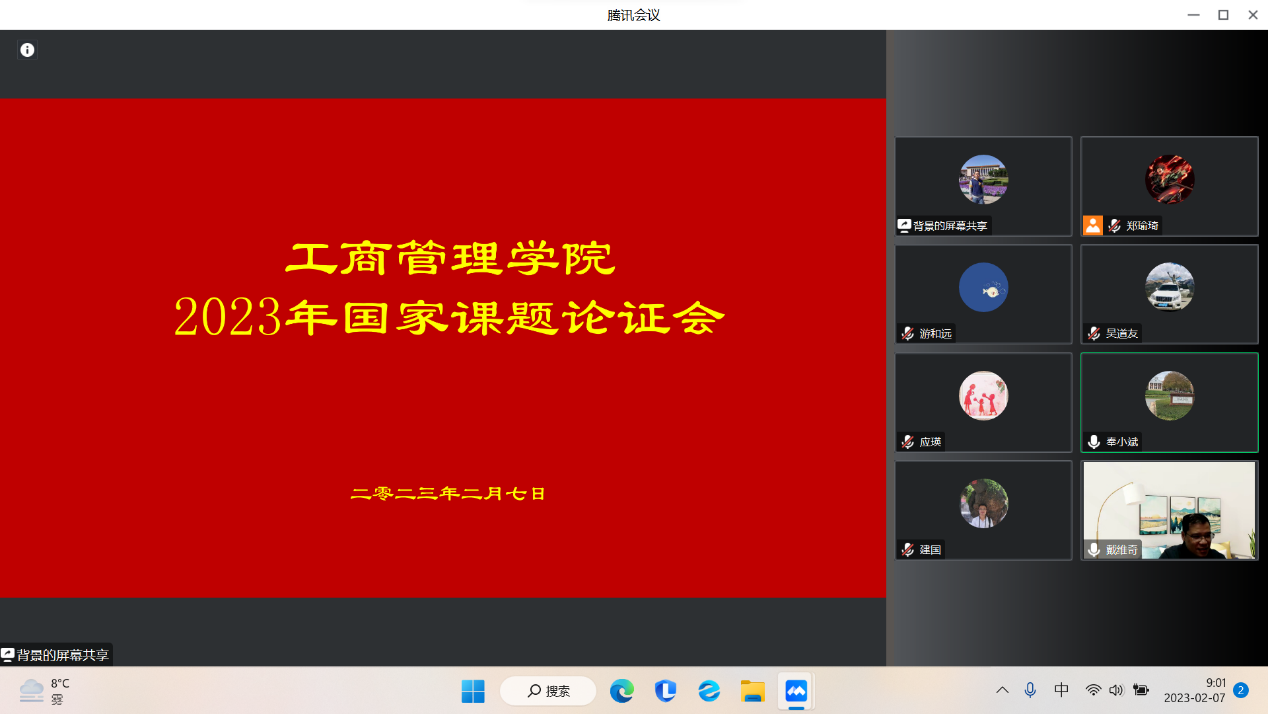Click the muted mic icon beside 建国
The width and height of the screenshot is (1268, 714).
pos(908,550)
